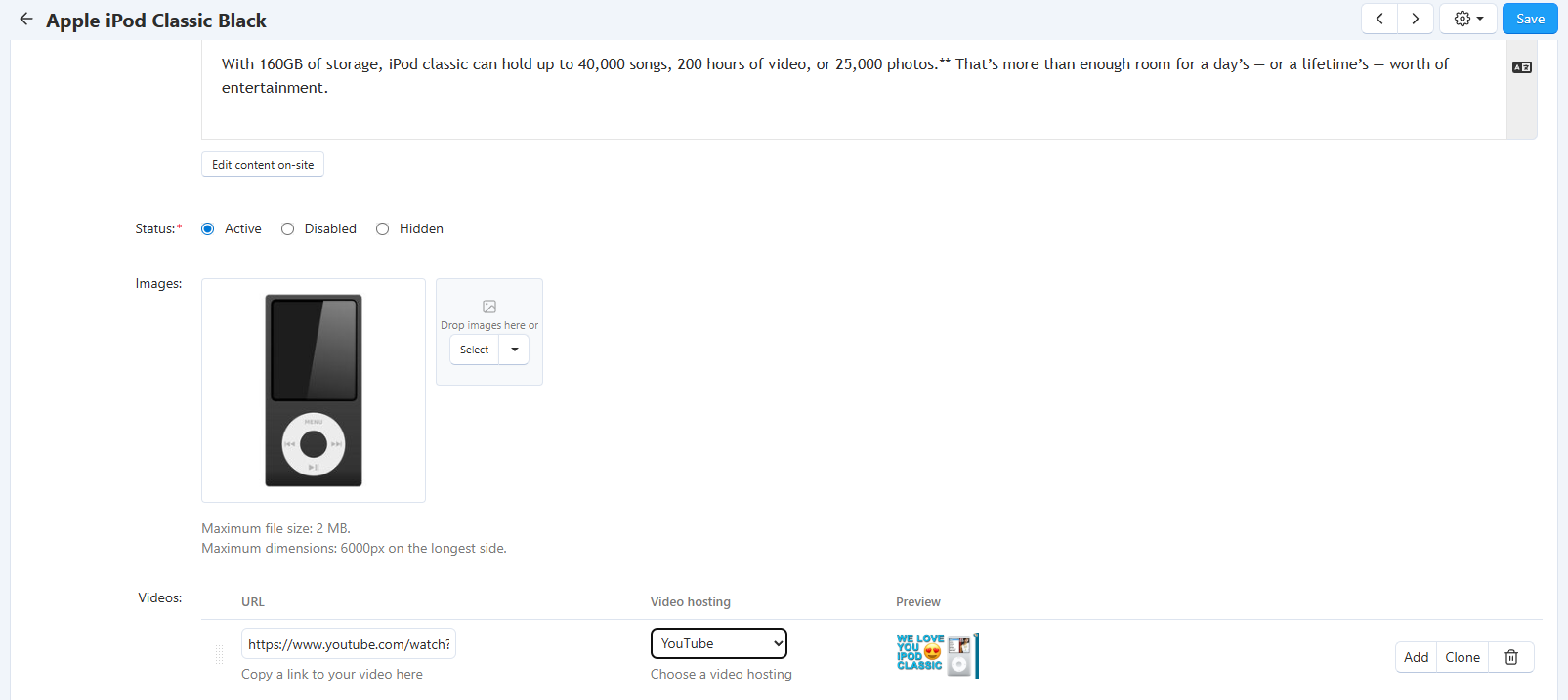Click the 'Video hosting' column header
This screenshot has height=700, width=1568.
[x=691, y=601]
